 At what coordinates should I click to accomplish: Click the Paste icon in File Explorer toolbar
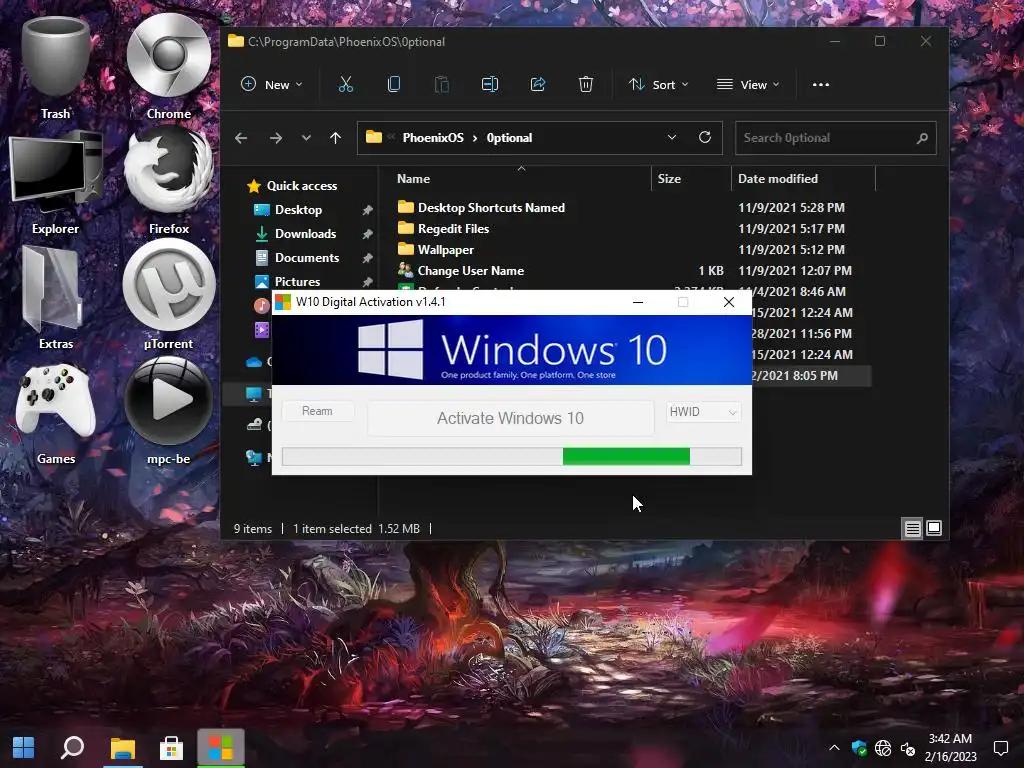[442, 84]
